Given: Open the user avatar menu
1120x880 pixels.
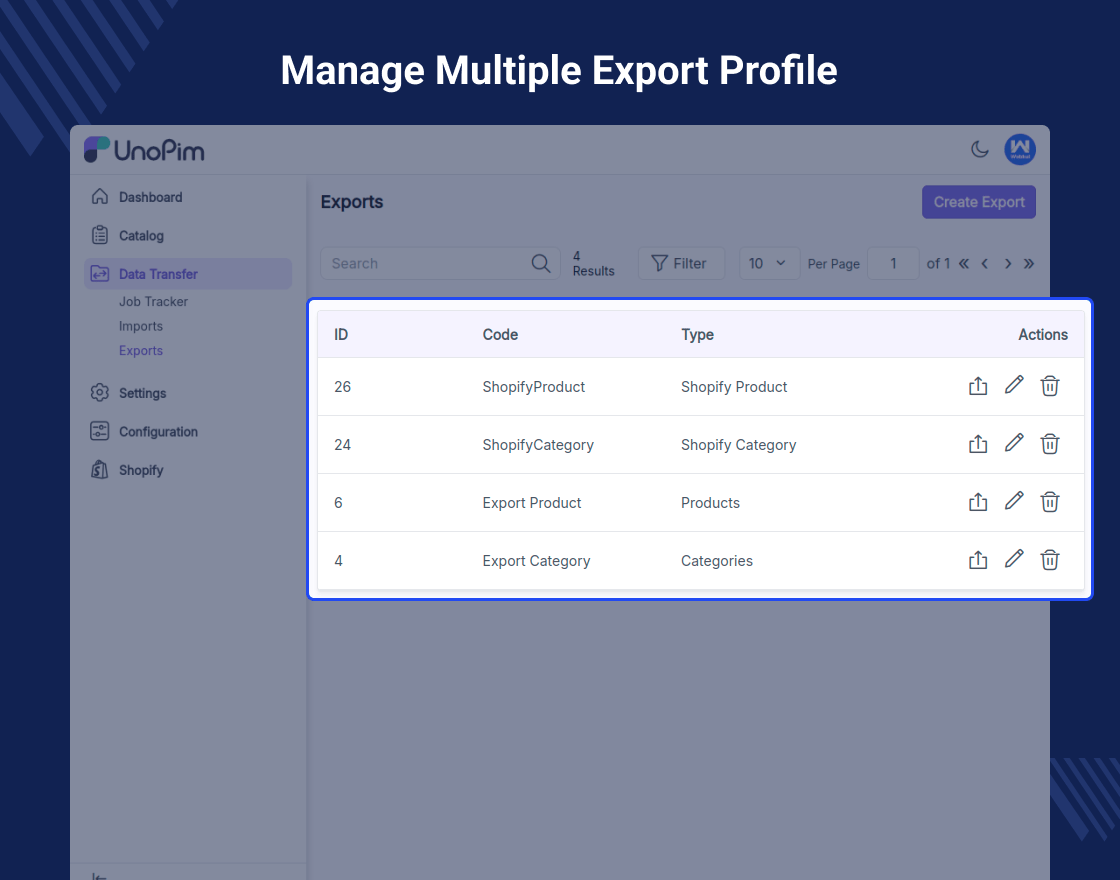Looking at the screenshot, I should pyautogui.click(x=1020, y=150).
